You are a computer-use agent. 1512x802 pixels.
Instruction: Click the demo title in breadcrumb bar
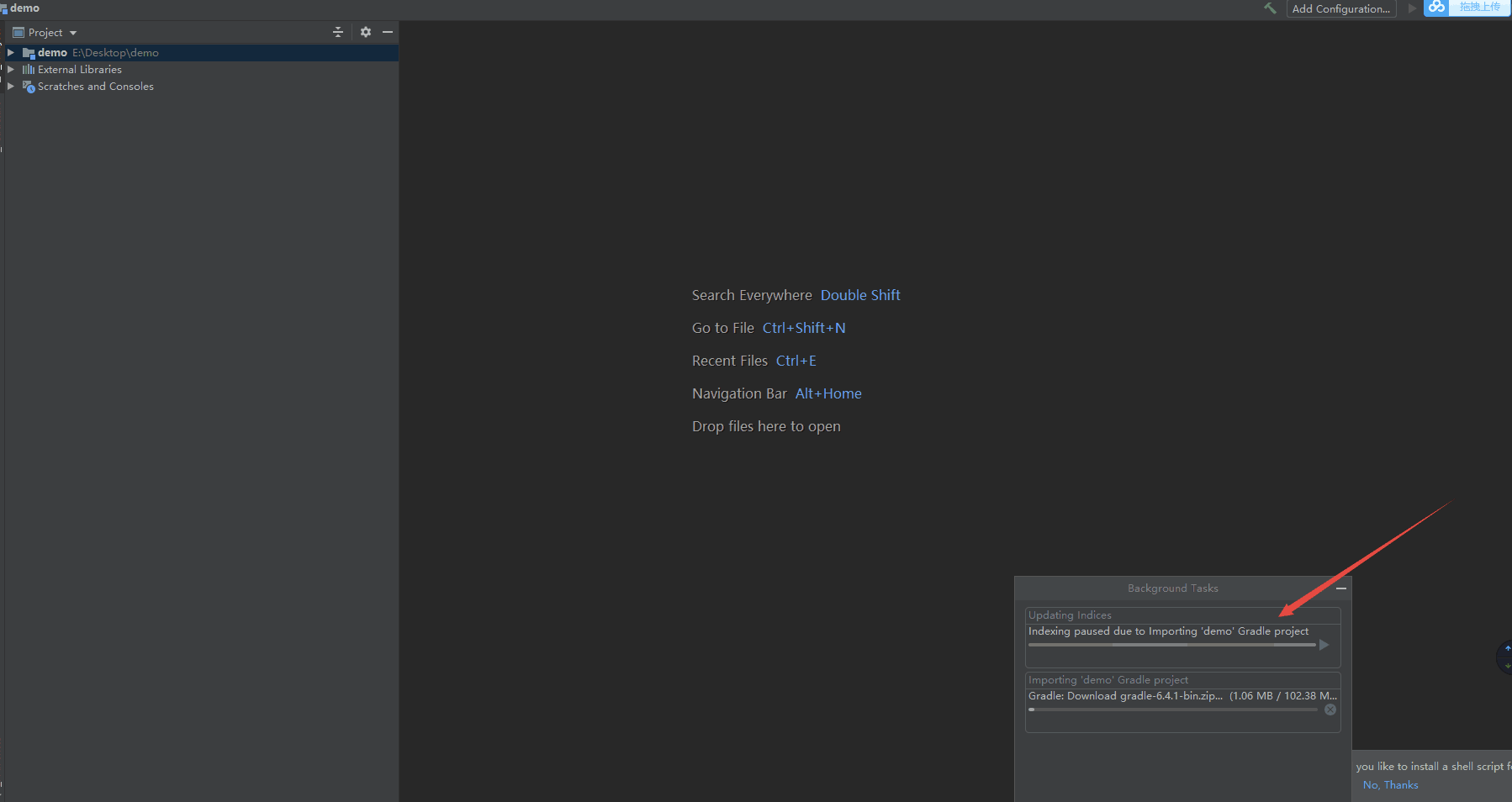pyautogui.click(x=24, y=8)
